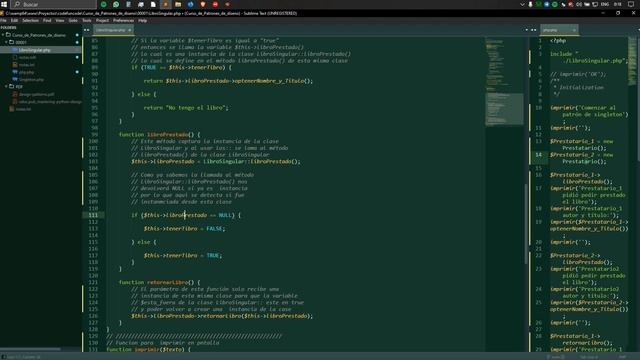Open the Tools menu
640x360 pixels.
tap(87, 20)
